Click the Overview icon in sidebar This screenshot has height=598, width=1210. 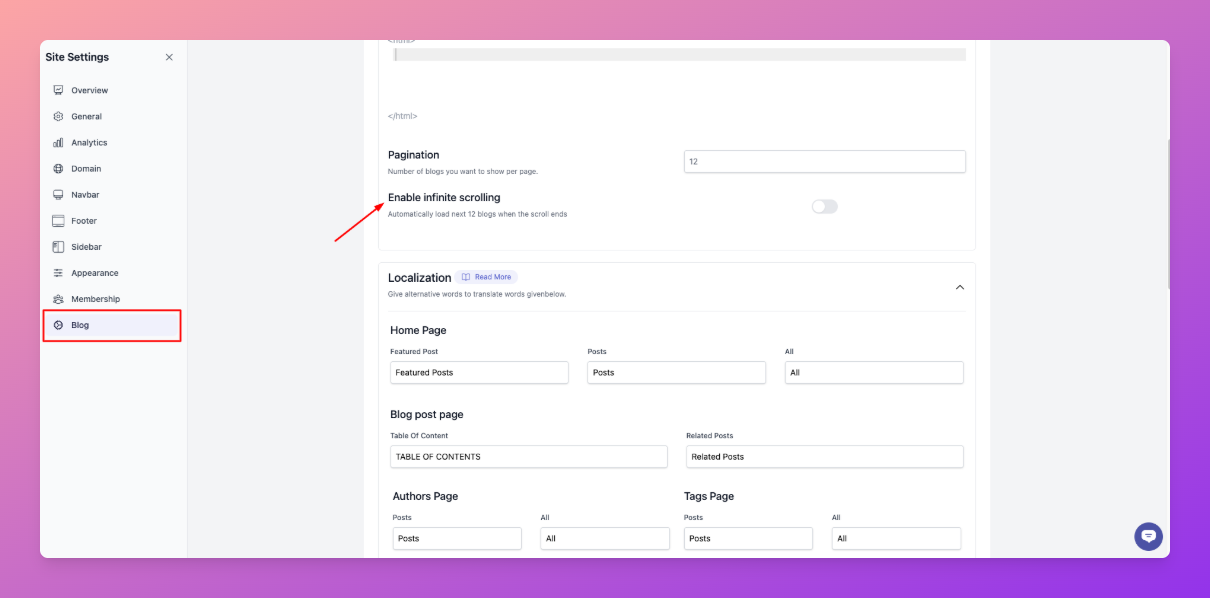point(59,90)
